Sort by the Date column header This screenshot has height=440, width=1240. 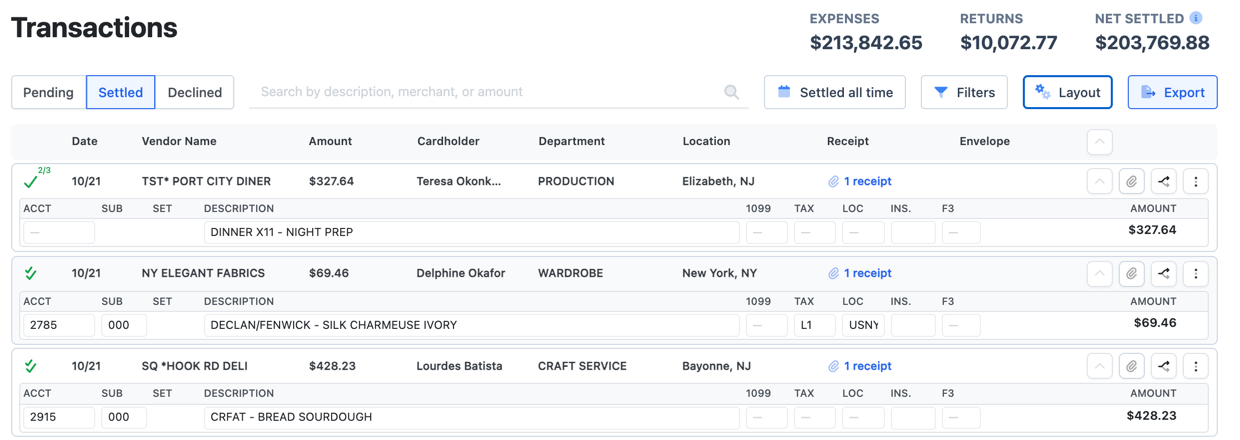[85, 142]
